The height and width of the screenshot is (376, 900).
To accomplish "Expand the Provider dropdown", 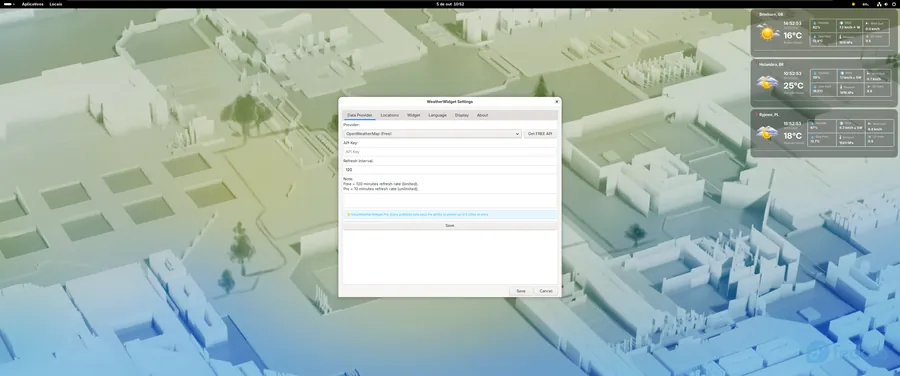I will click(x=432, y=134).
